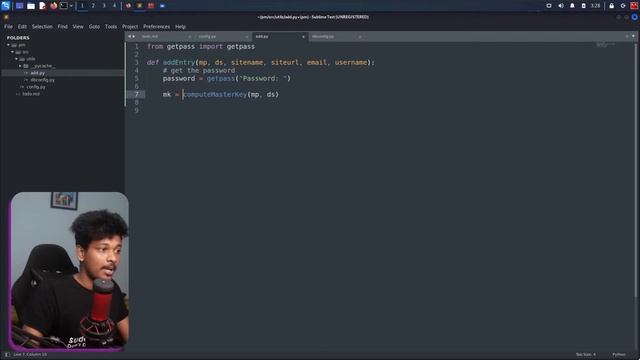Toggle the sidebar via status bar icon
The width and height of the screenshot is (640, 360).
pos(7,354)
